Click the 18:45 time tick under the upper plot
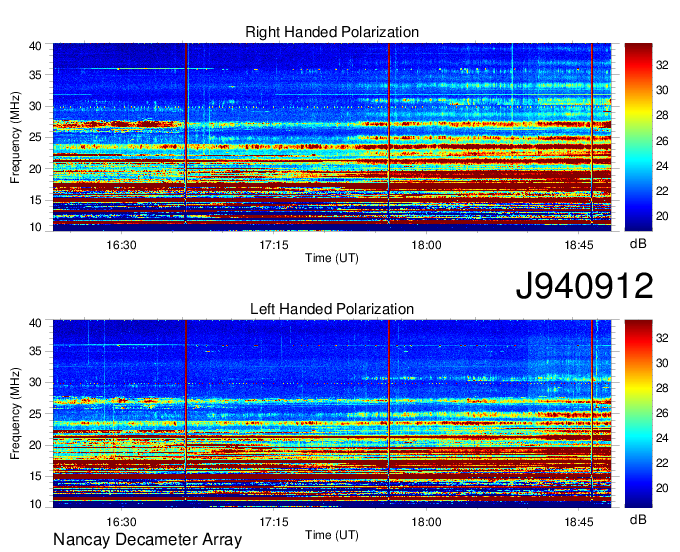The width and height of the screenshot is (680, 552). (579, 245)
